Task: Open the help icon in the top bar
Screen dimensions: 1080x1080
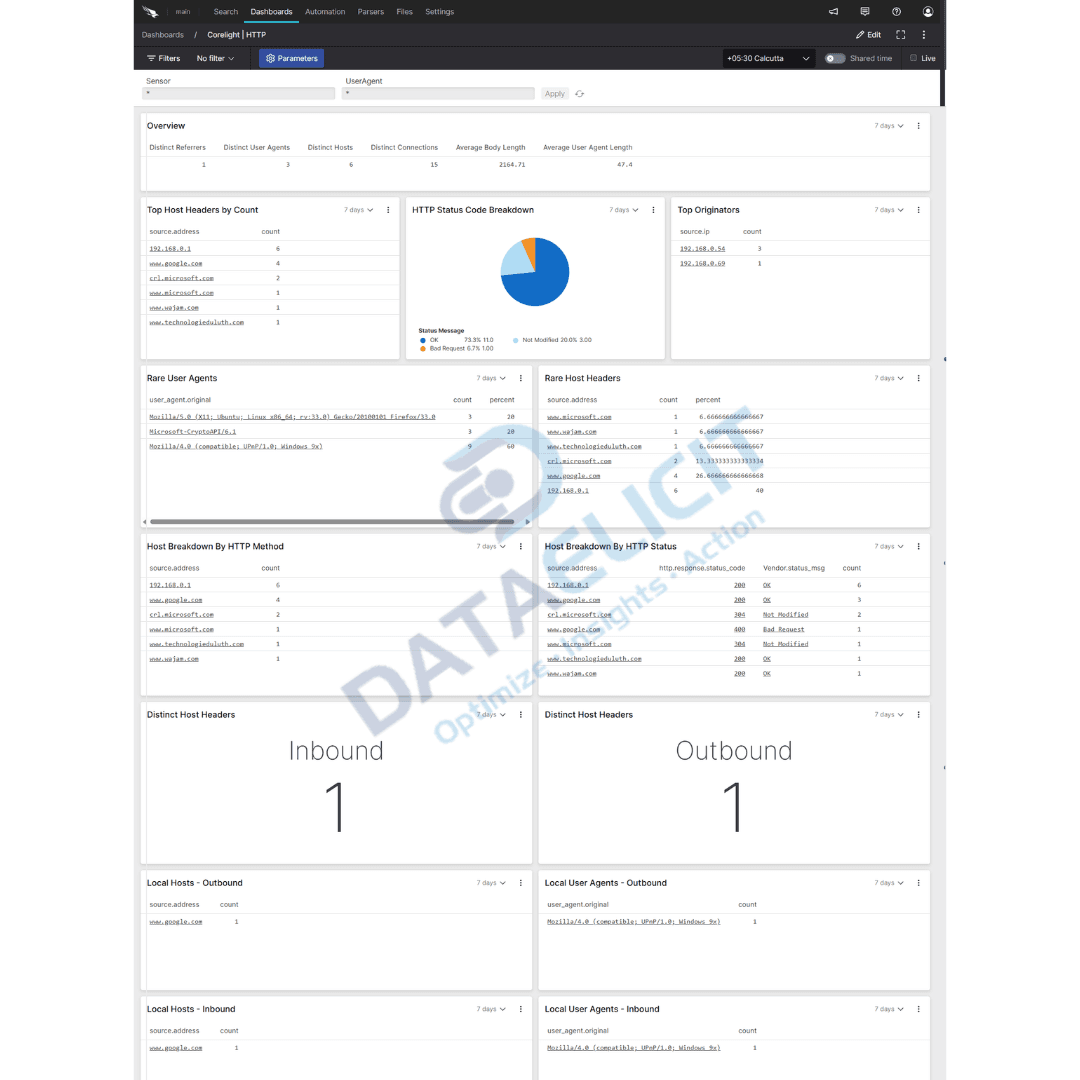Action: [896, 11]
